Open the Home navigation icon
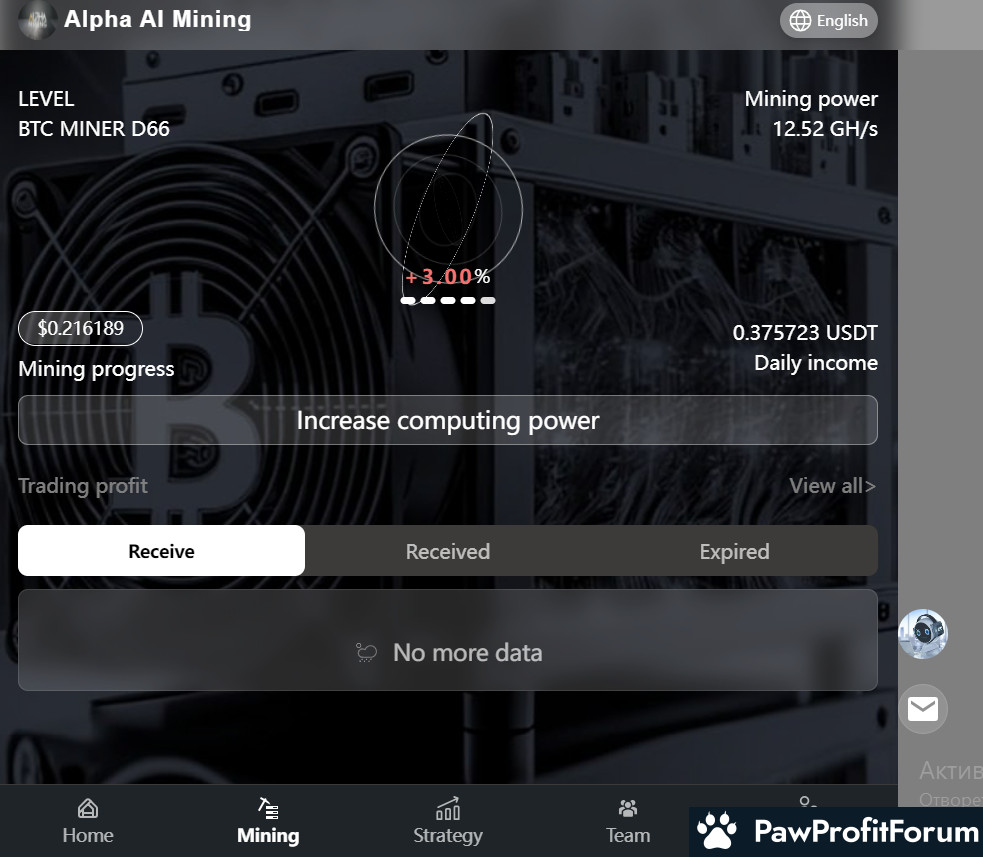 (x=88, y=809)
